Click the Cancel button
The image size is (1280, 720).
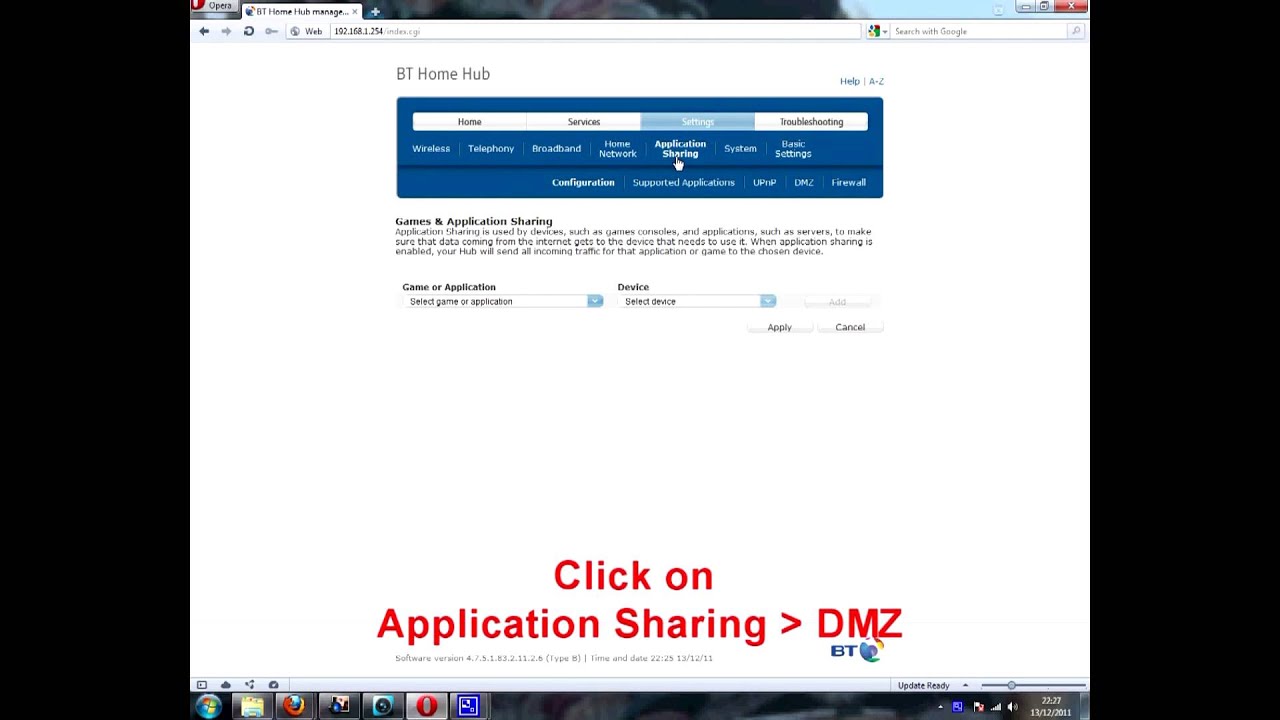point(850,327)
